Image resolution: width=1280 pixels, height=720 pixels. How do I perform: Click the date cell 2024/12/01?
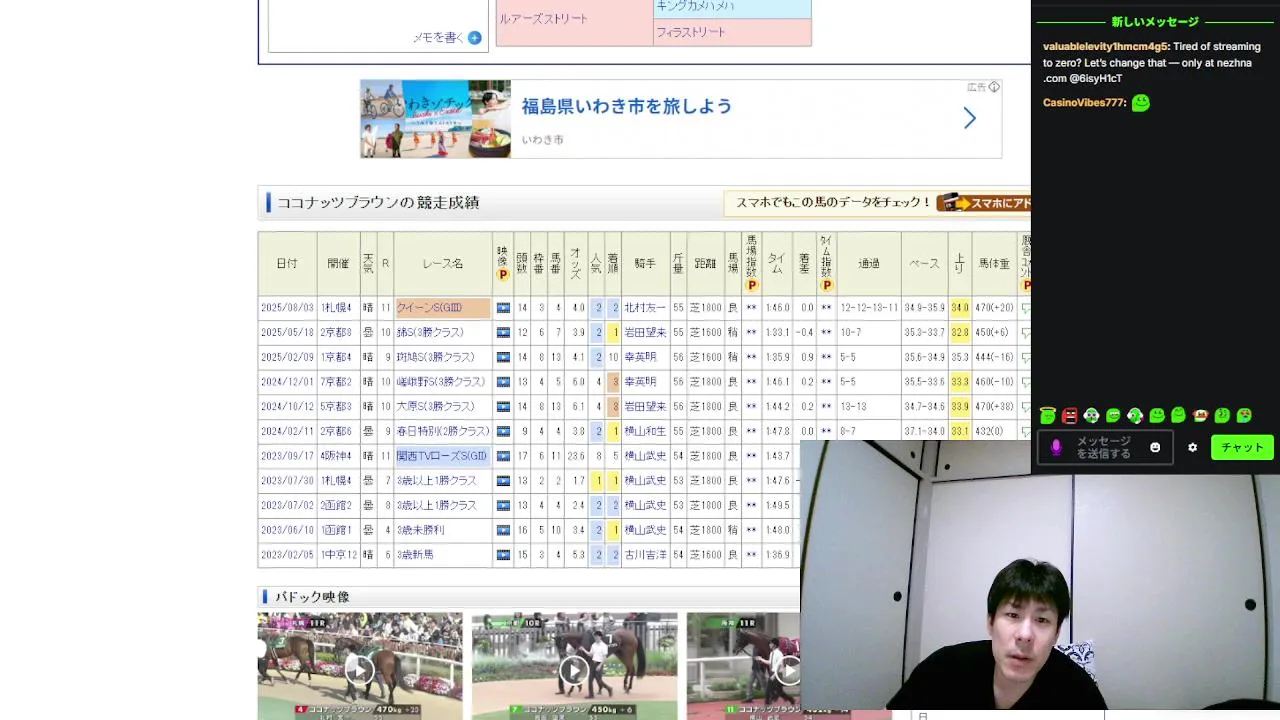287,382
